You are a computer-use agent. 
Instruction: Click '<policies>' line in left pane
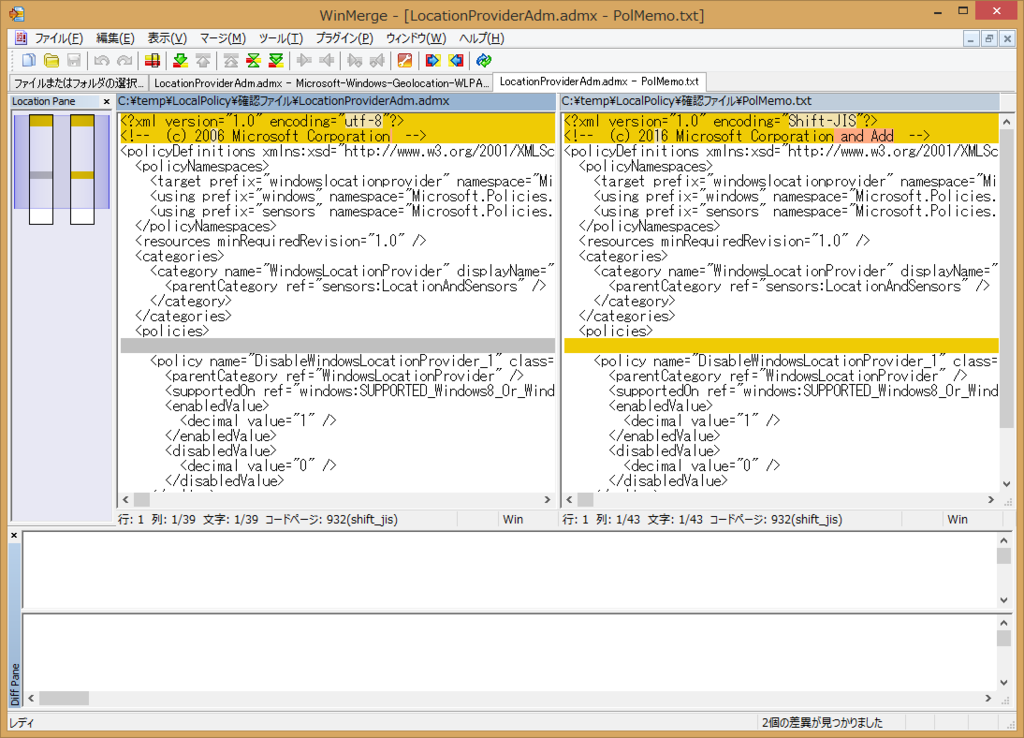pyautogui.click(x=172, y=330)
